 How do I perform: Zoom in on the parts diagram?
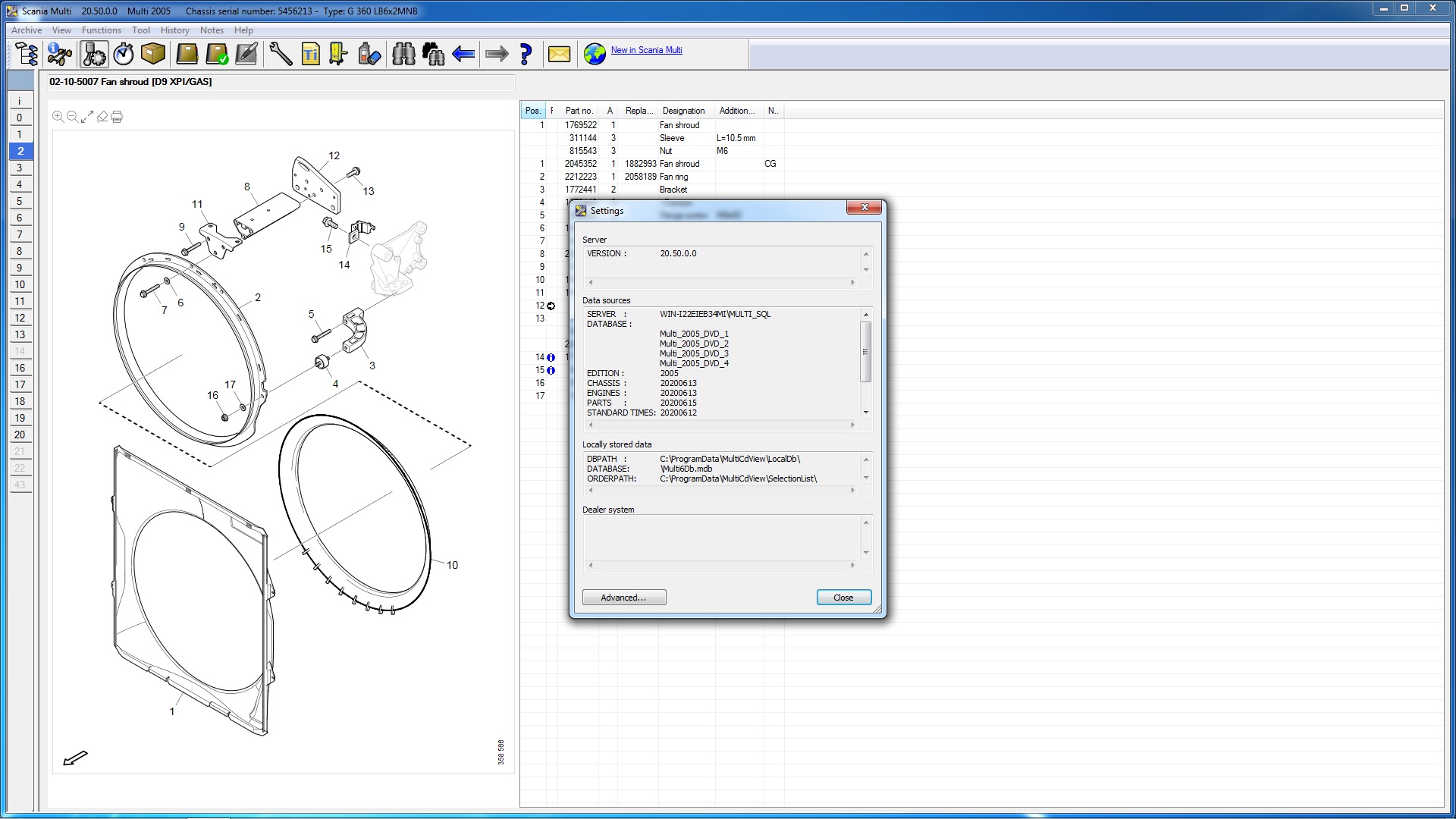click(58, 117)
